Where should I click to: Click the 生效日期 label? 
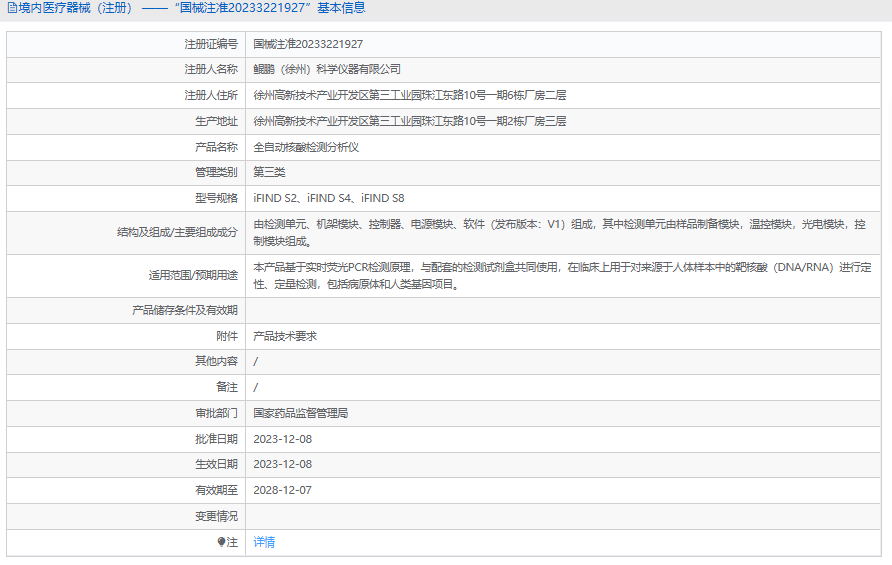tap(216, 464)
